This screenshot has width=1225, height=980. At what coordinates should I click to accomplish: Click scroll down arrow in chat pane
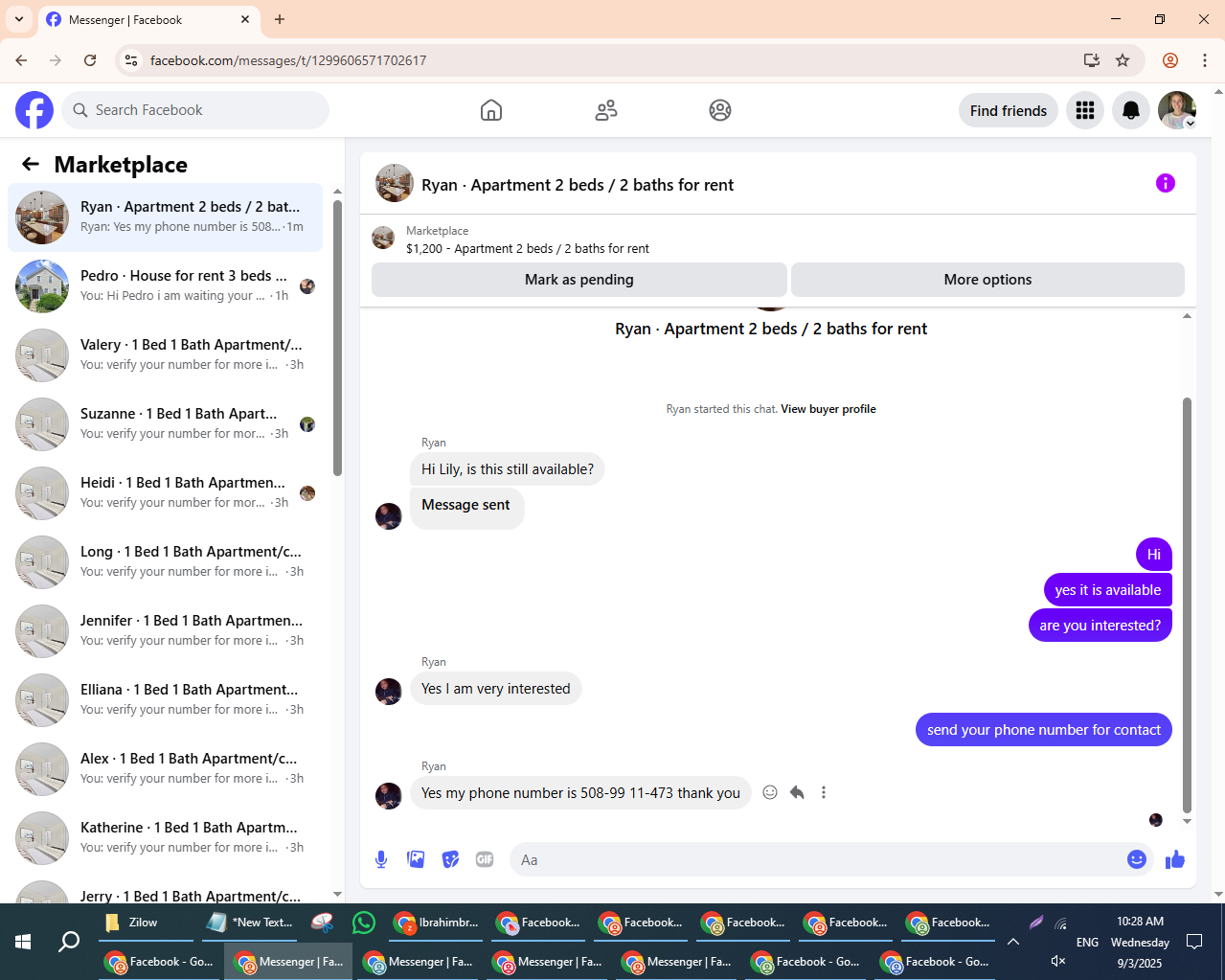[x=1188, y=821]
